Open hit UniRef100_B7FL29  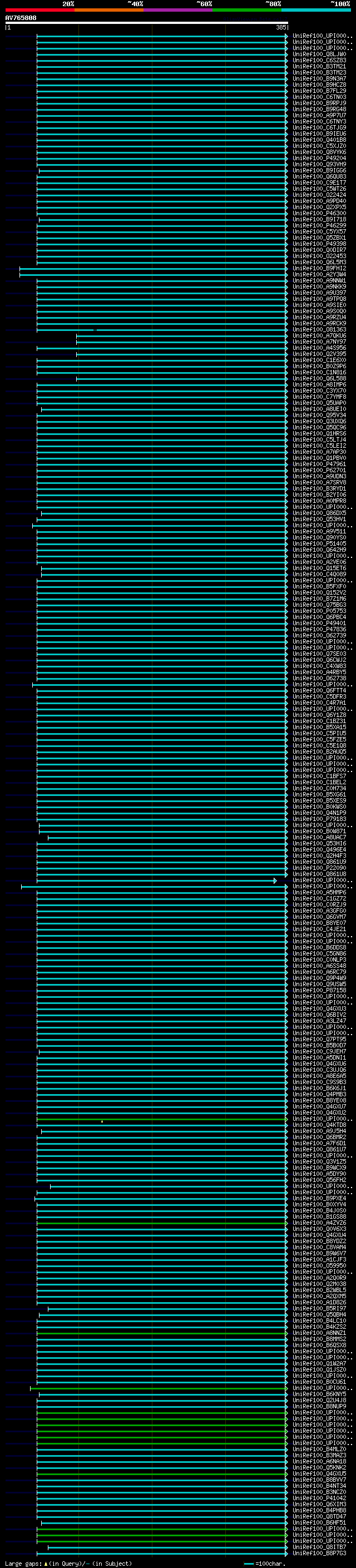319,91
